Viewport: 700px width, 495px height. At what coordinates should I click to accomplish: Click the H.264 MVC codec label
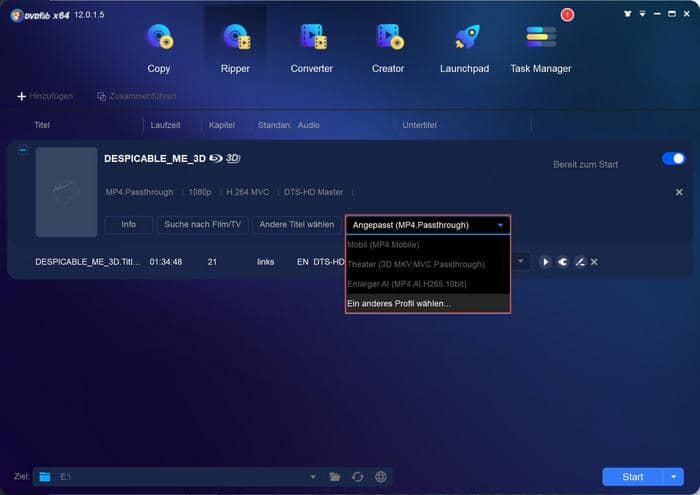[x=247, y=192]
